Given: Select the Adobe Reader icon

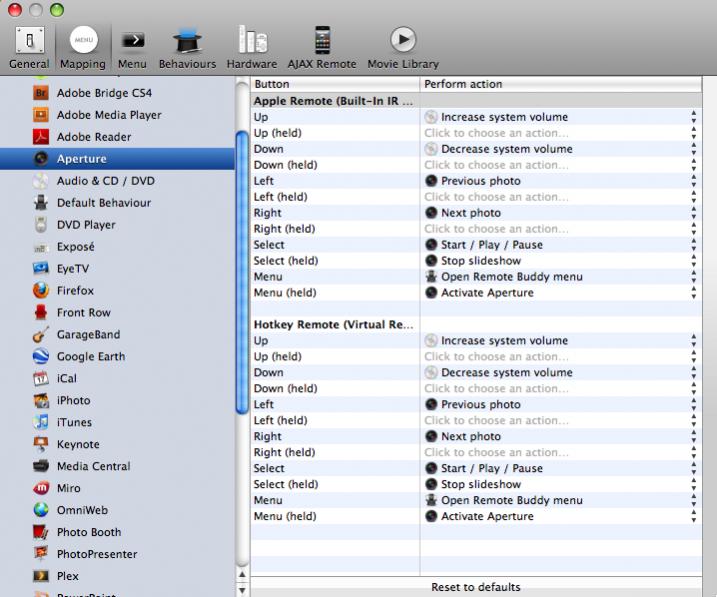Looking at the screenshot, I should [41, 137].
